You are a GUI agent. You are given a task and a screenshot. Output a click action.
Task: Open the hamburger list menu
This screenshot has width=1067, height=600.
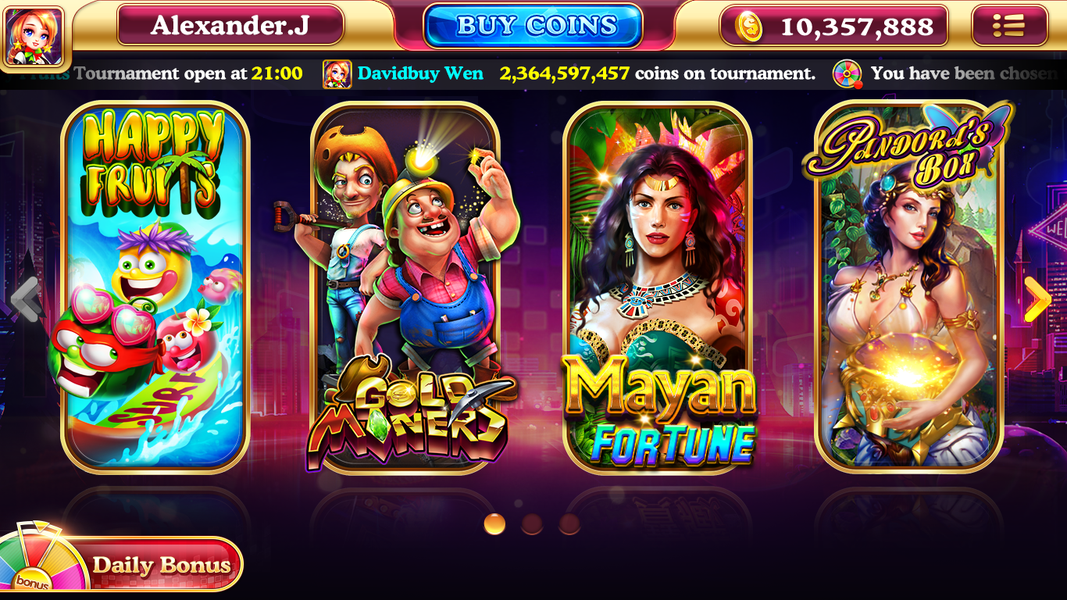(x=1009, y=26)
